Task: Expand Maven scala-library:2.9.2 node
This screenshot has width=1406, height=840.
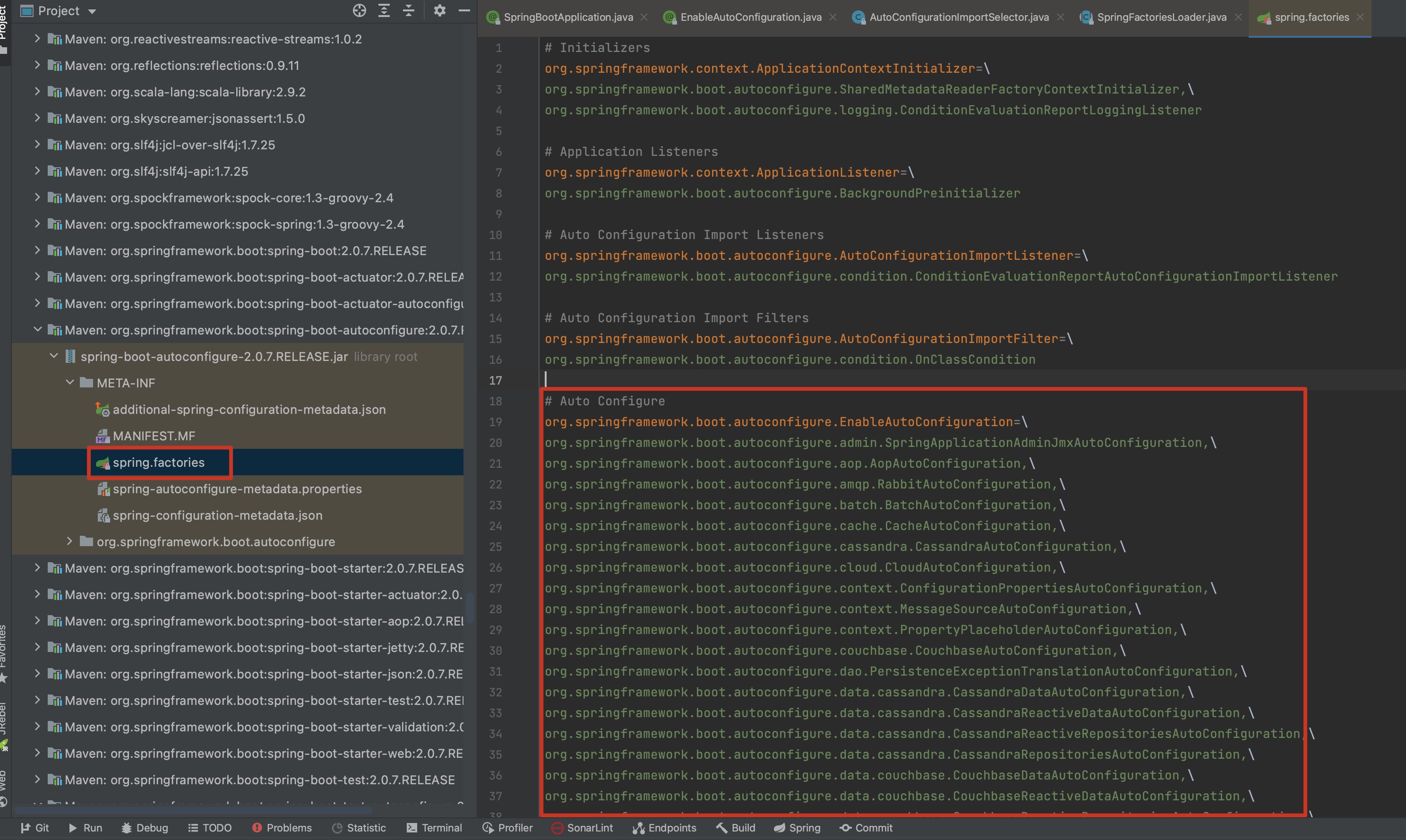Action: coord(37,92)
